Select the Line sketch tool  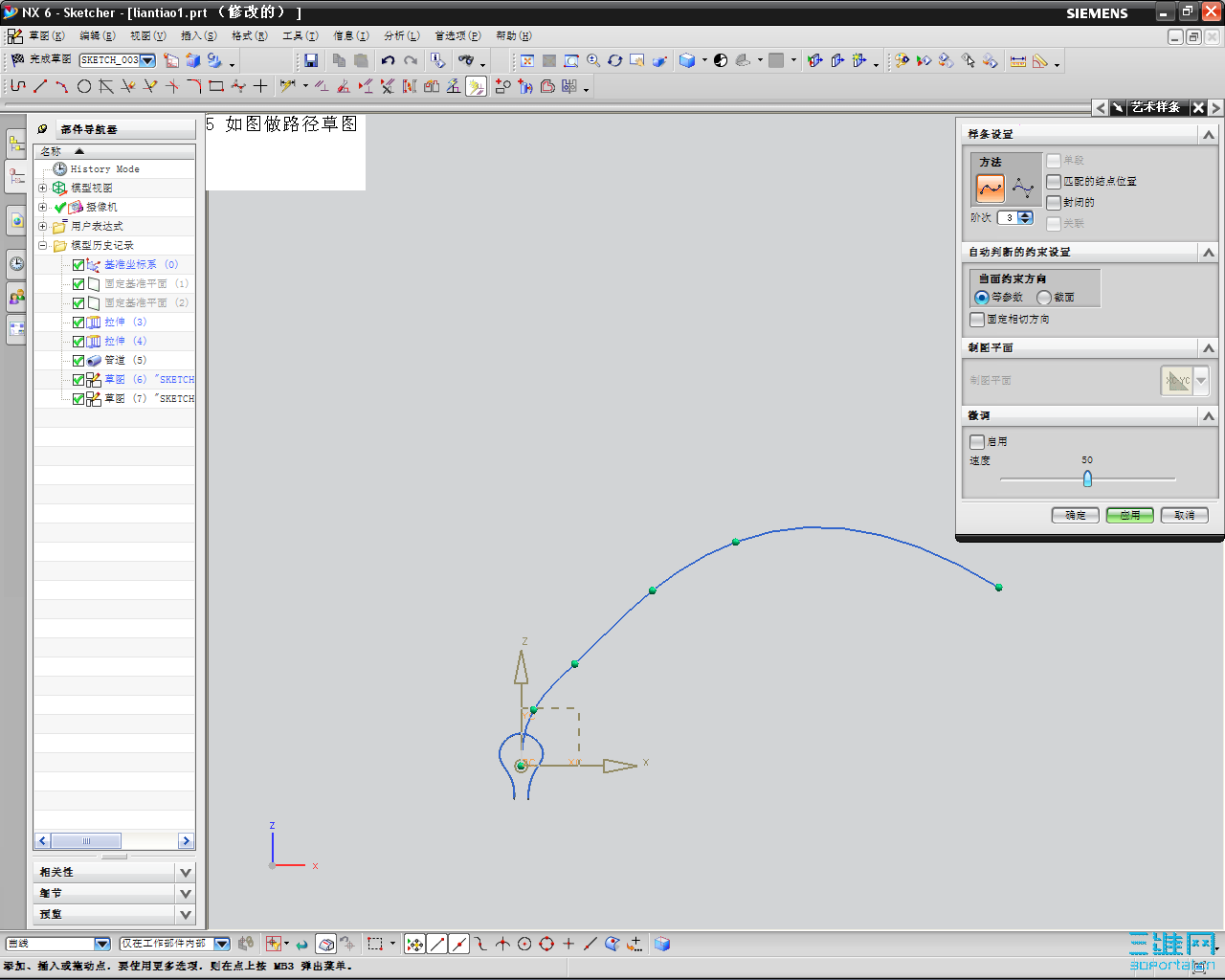coord(40,86)
